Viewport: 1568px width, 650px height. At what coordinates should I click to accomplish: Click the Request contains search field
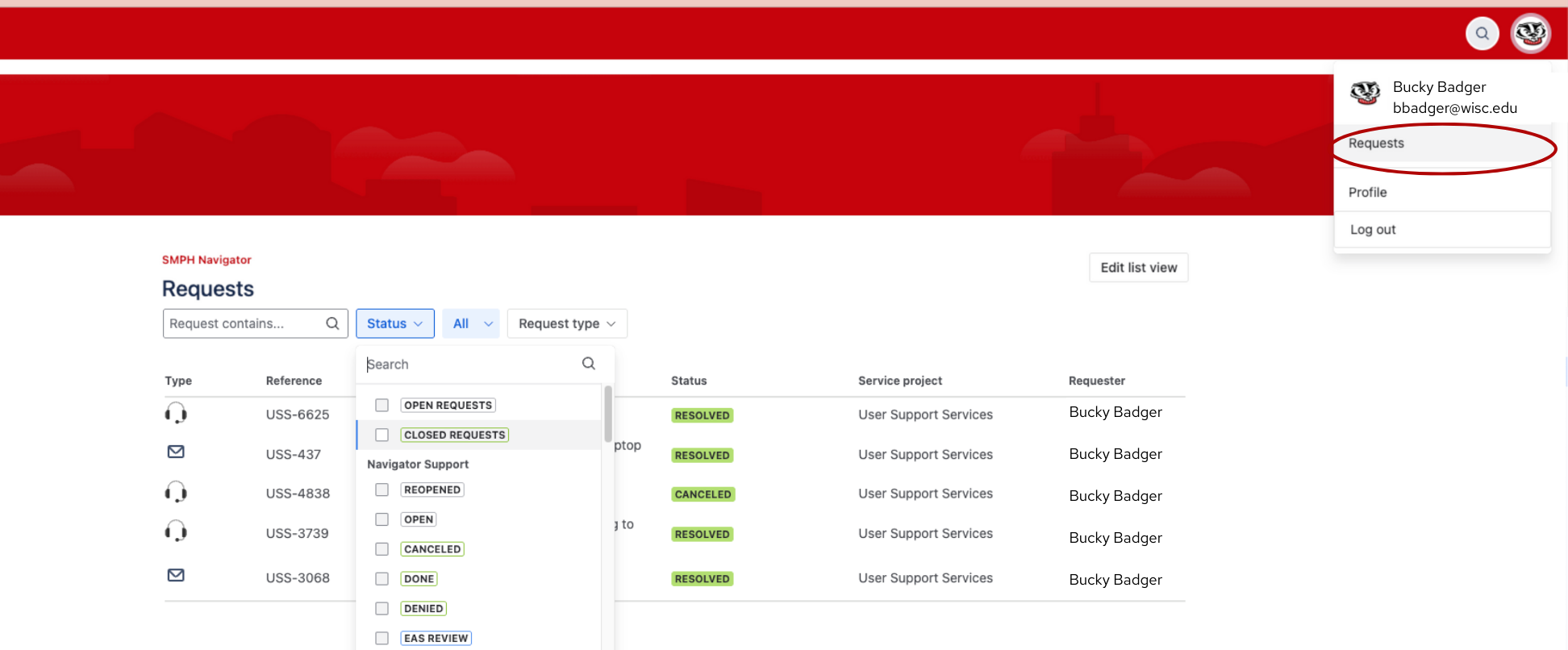[x=244, y=323]
